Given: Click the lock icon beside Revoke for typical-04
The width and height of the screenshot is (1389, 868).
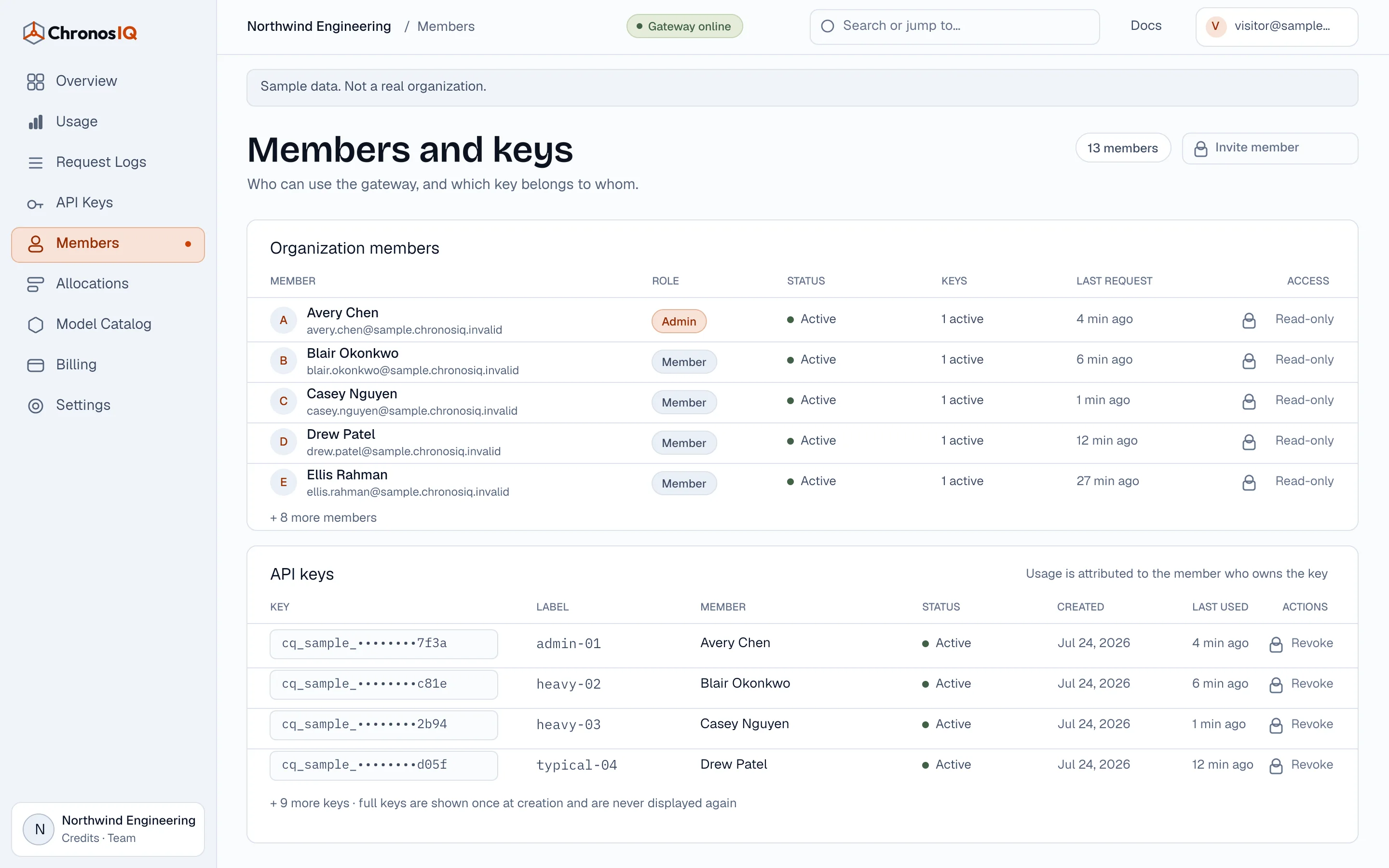Looking at the screenshot, I should (x=1276, y=766).
